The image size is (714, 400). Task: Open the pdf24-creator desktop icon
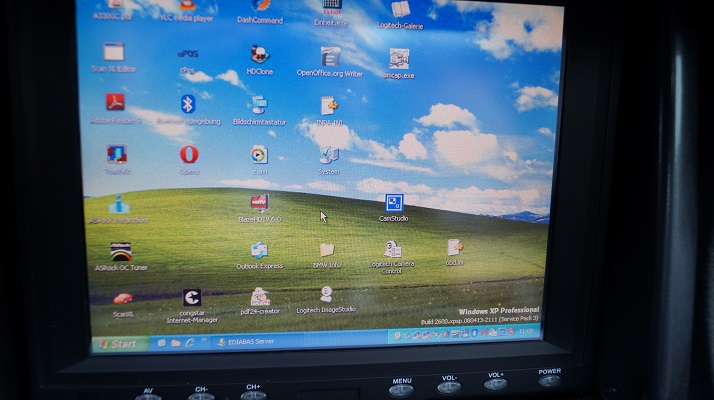pos(260,298)
